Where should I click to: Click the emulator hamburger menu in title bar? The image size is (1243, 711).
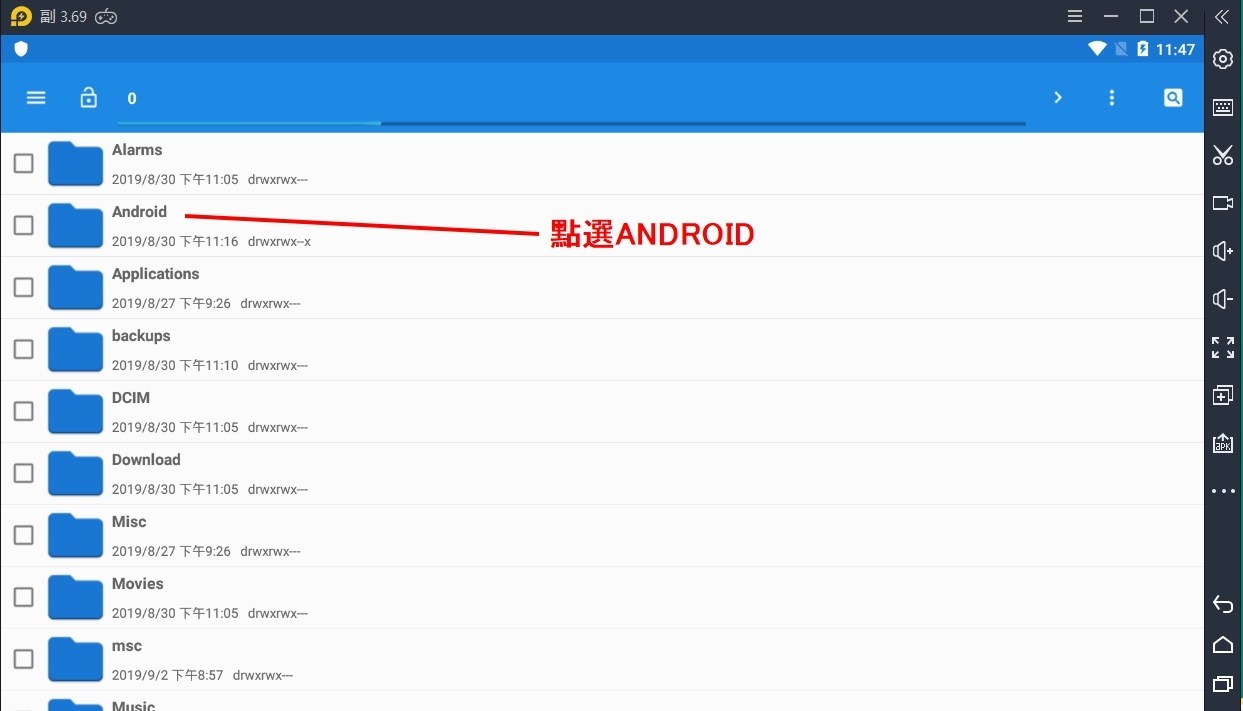[x=1075, y=17]
